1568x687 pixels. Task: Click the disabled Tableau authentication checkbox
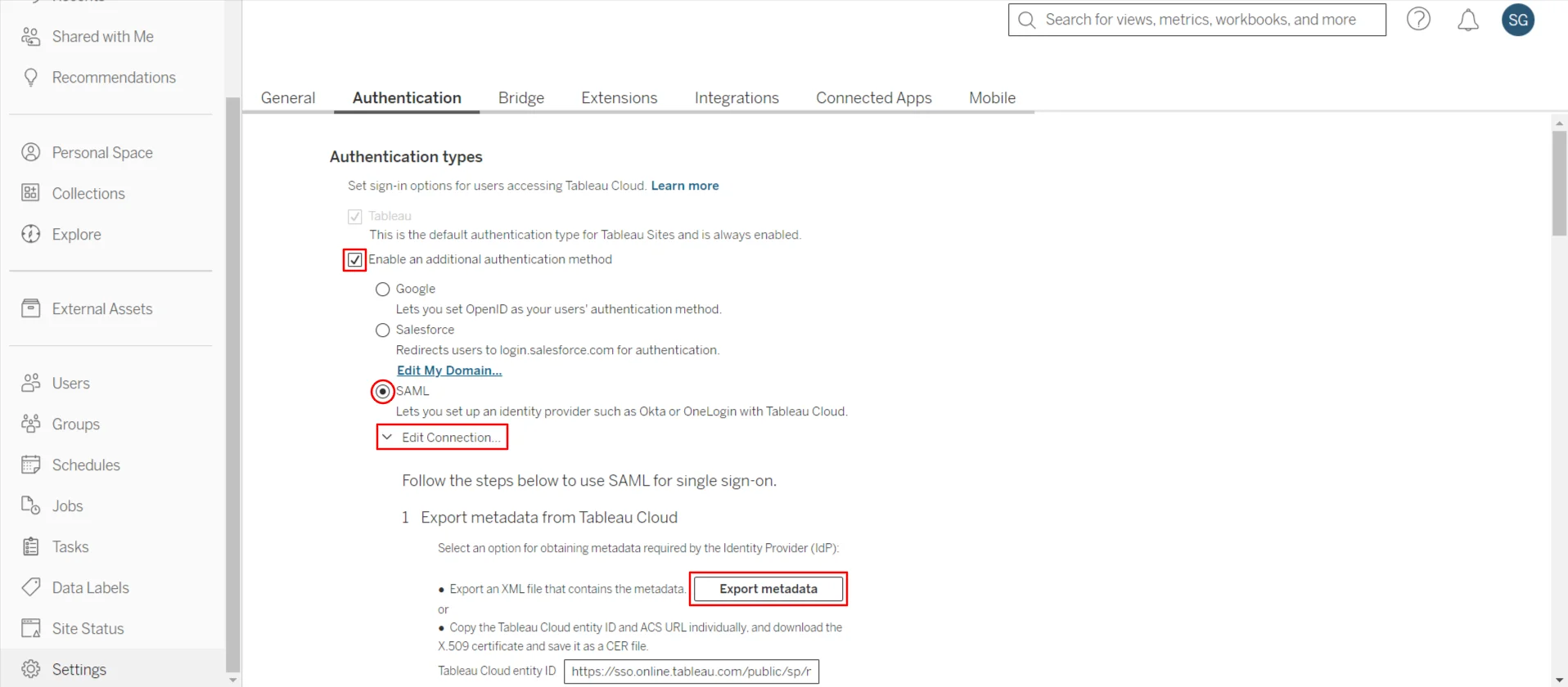354,217
